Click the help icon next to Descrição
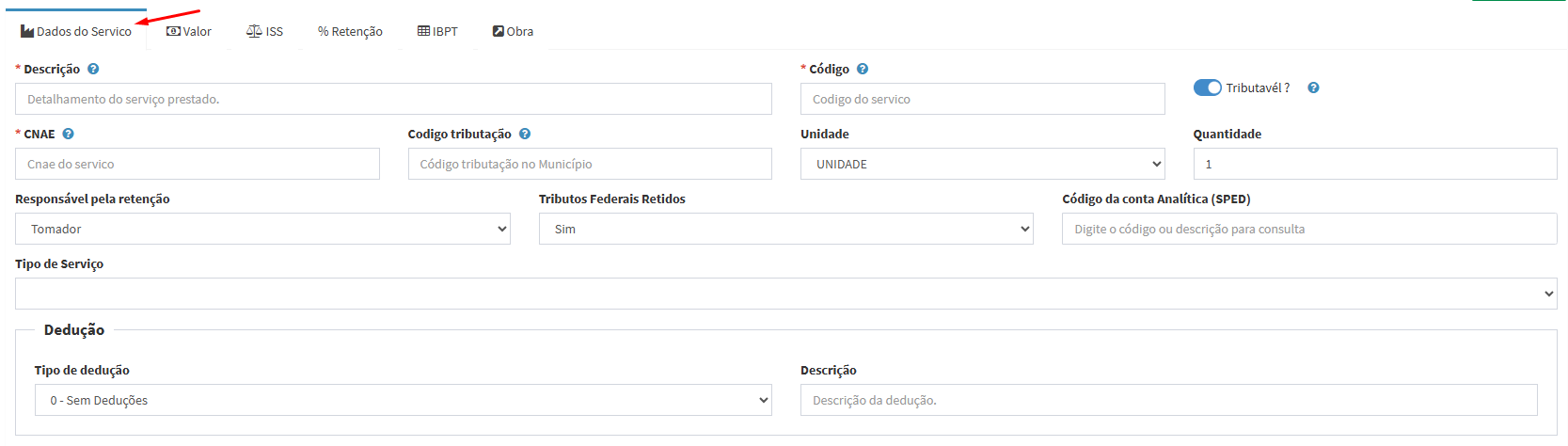 tap(93, 69)
